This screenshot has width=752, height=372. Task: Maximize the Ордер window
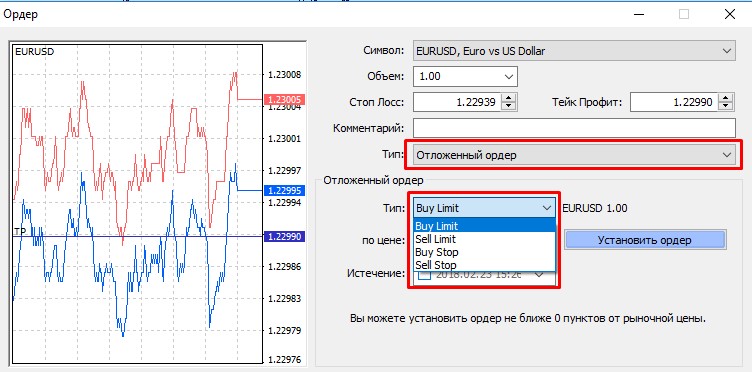point(684,14)
